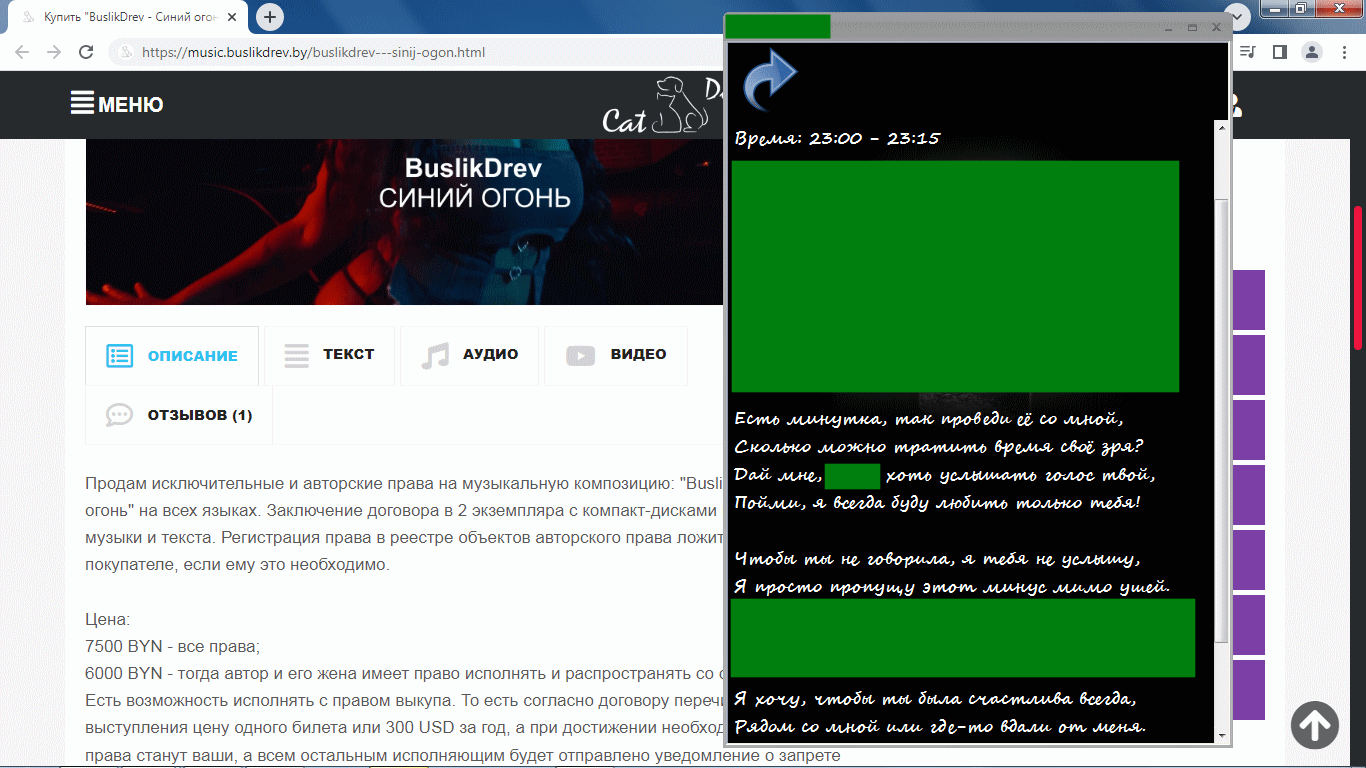Close the Купить BuslikDrev browser tab

tap(233, 18)
